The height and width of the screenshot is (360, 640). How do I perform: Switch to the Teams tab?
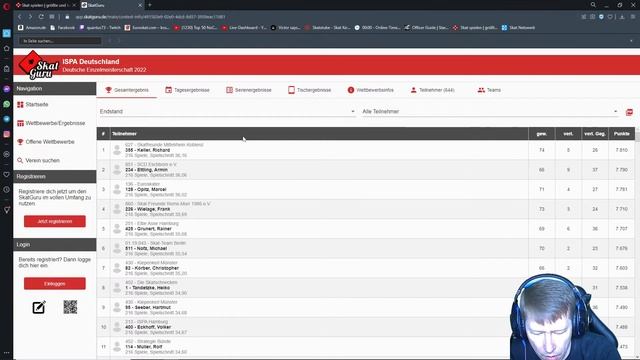(x=489, y=90)
